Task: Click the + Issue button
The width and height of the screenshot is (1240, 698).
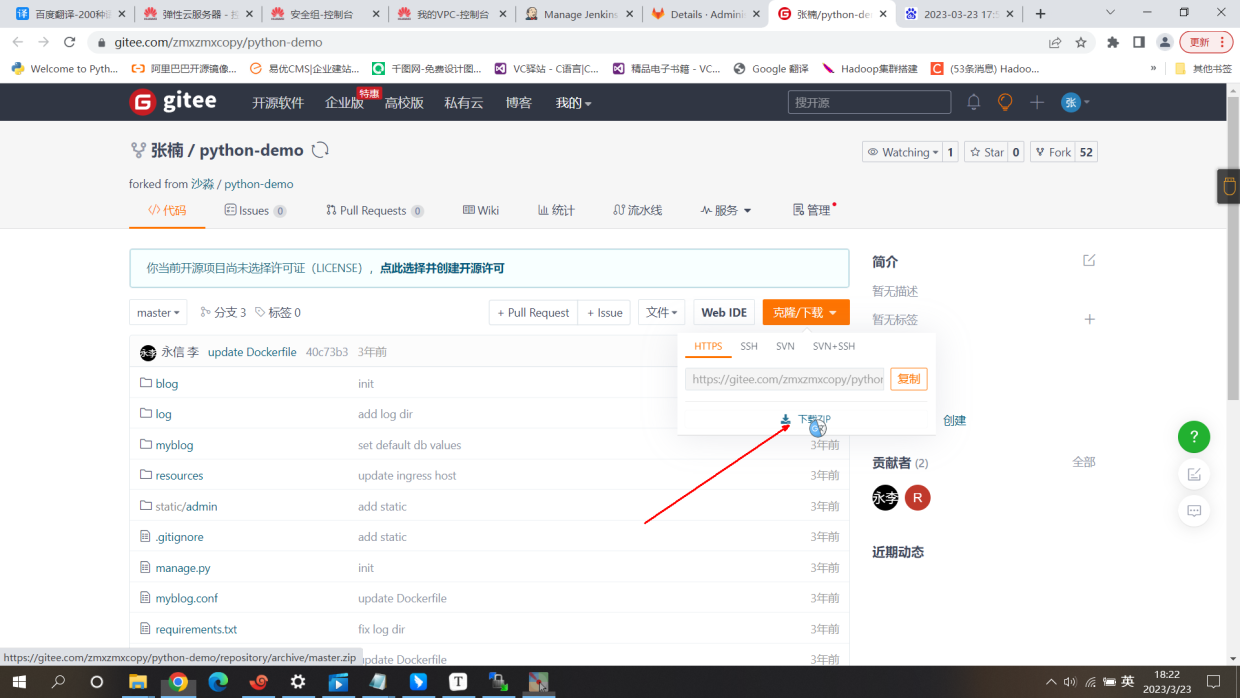Action: pyautogui.click(x=605, y=312)
